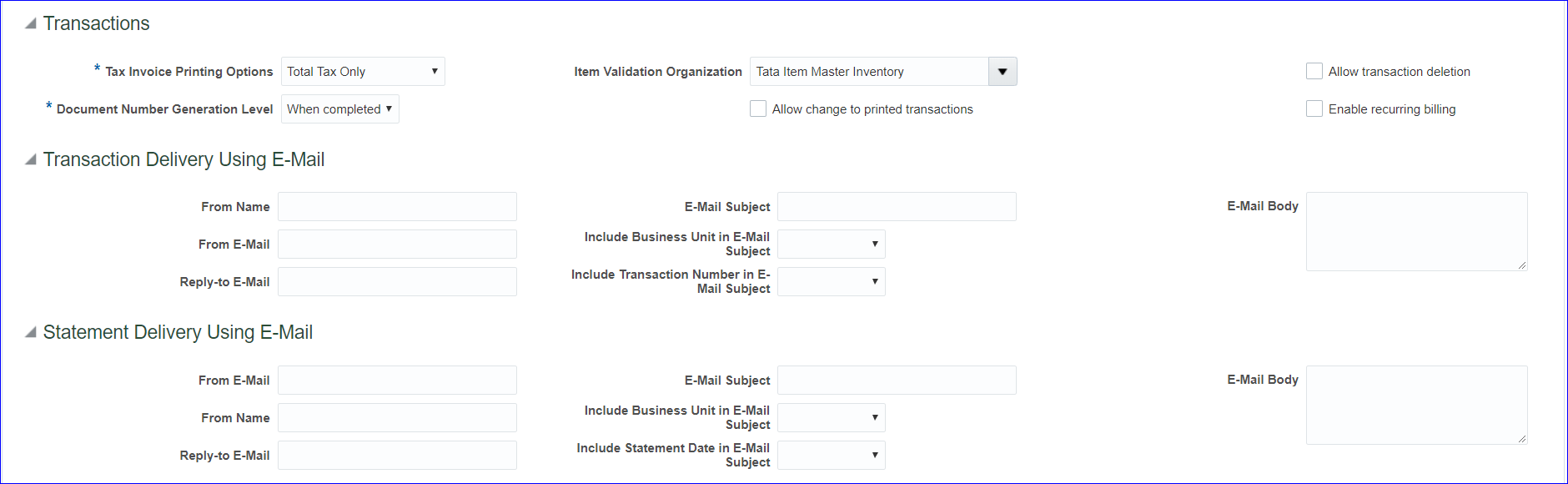Click transaction From E-Mail input field
This screenshot has width=1568, height=484.
[397, 245]
